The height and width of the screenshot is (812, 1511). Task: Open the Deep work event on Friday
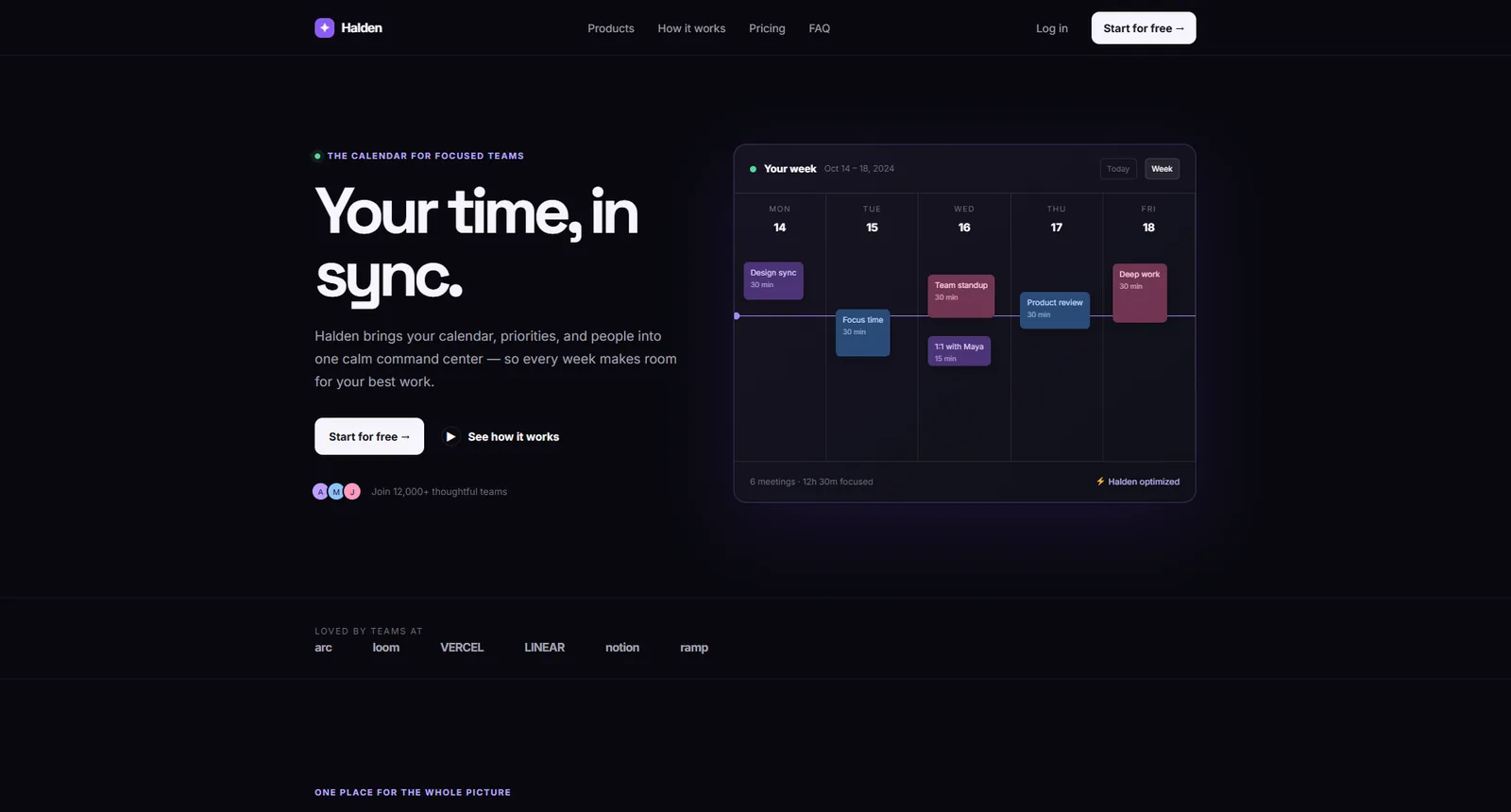tap(1140, 293)
